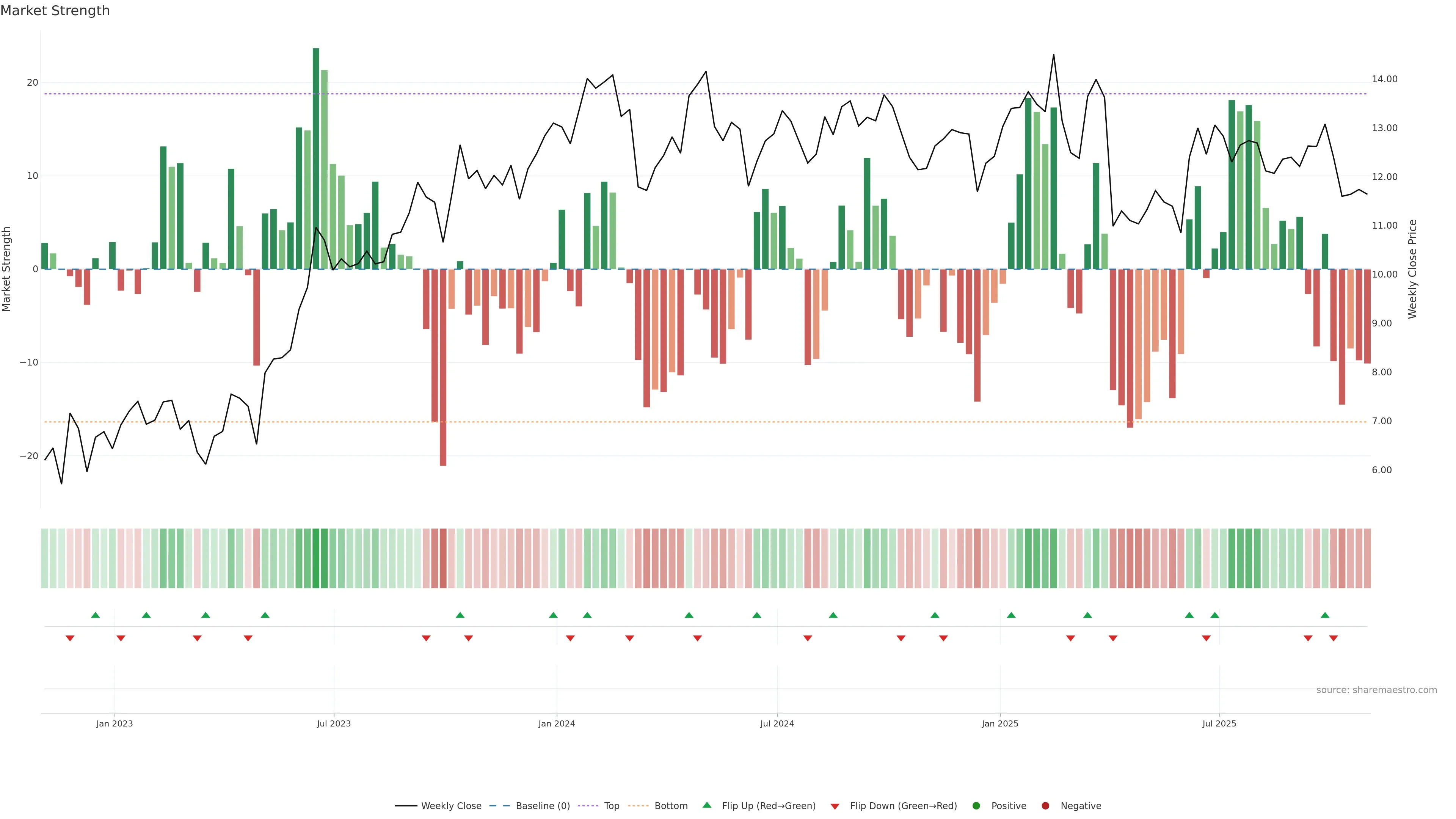Click the Jan 2024 axis label

tap(556, 723)
